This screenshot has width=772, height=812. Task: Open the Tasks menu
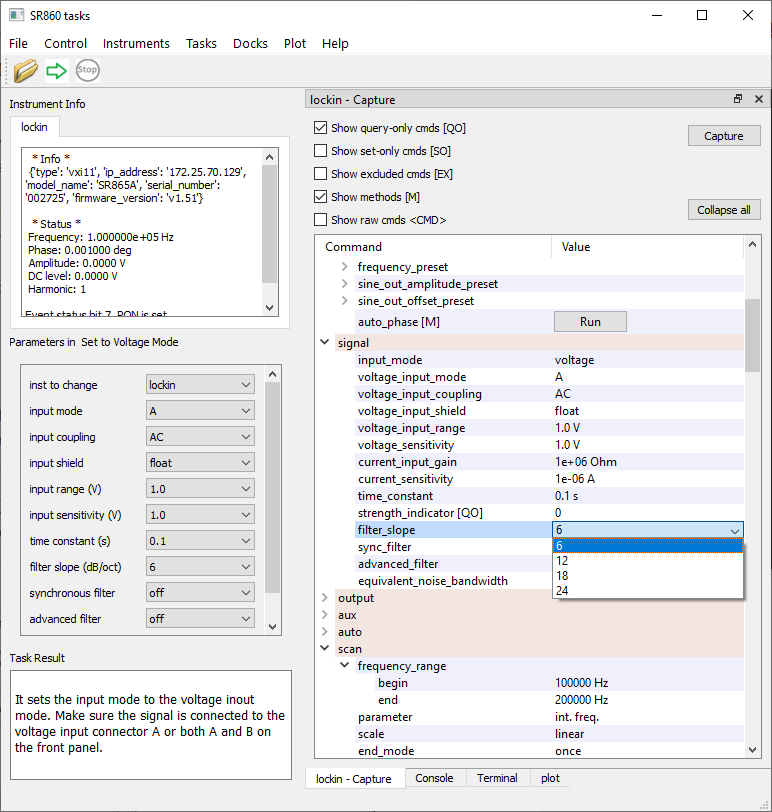pyautogui.click(x=201, y=44)
